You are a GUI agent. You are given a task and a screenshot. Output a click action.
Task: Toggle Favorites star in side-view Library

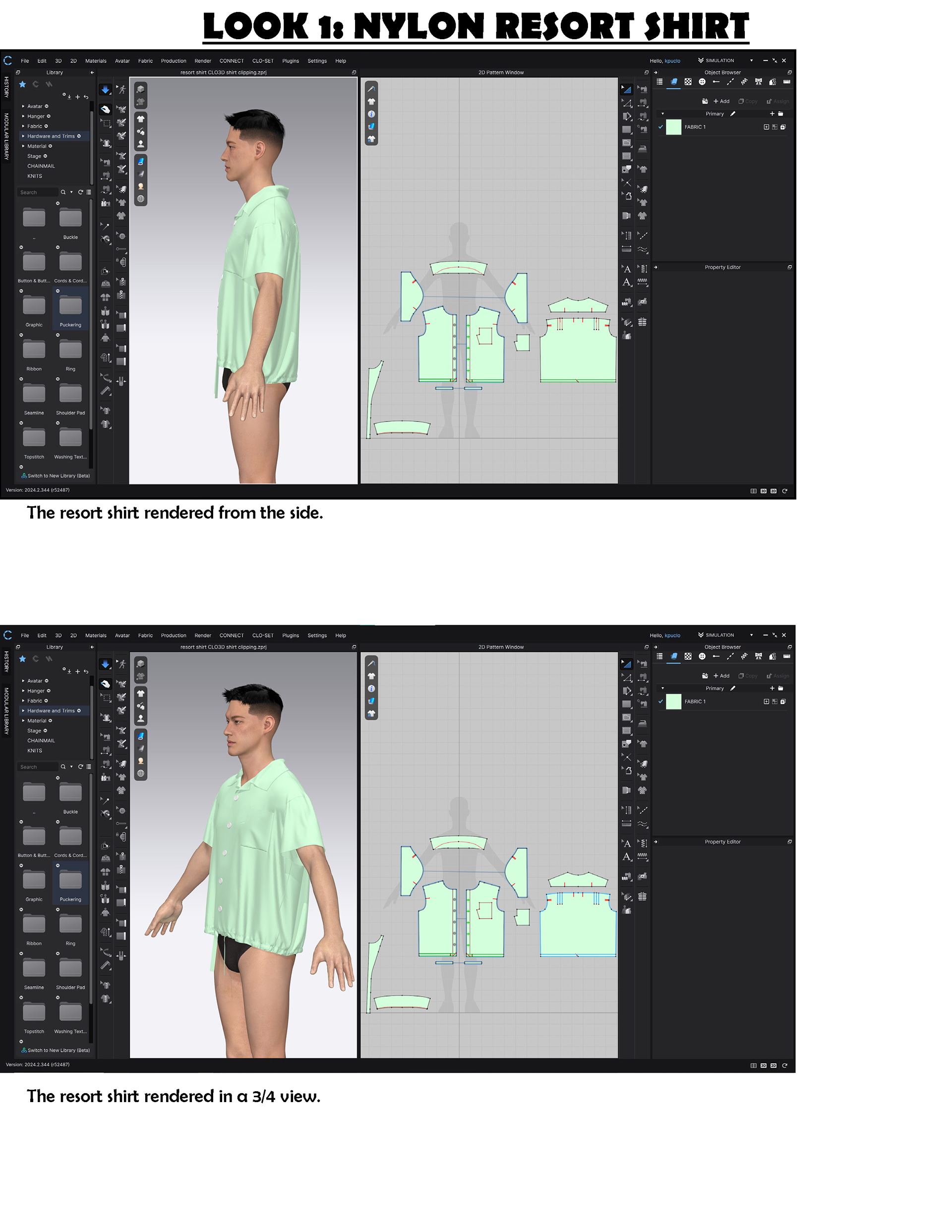pos(23,84)
